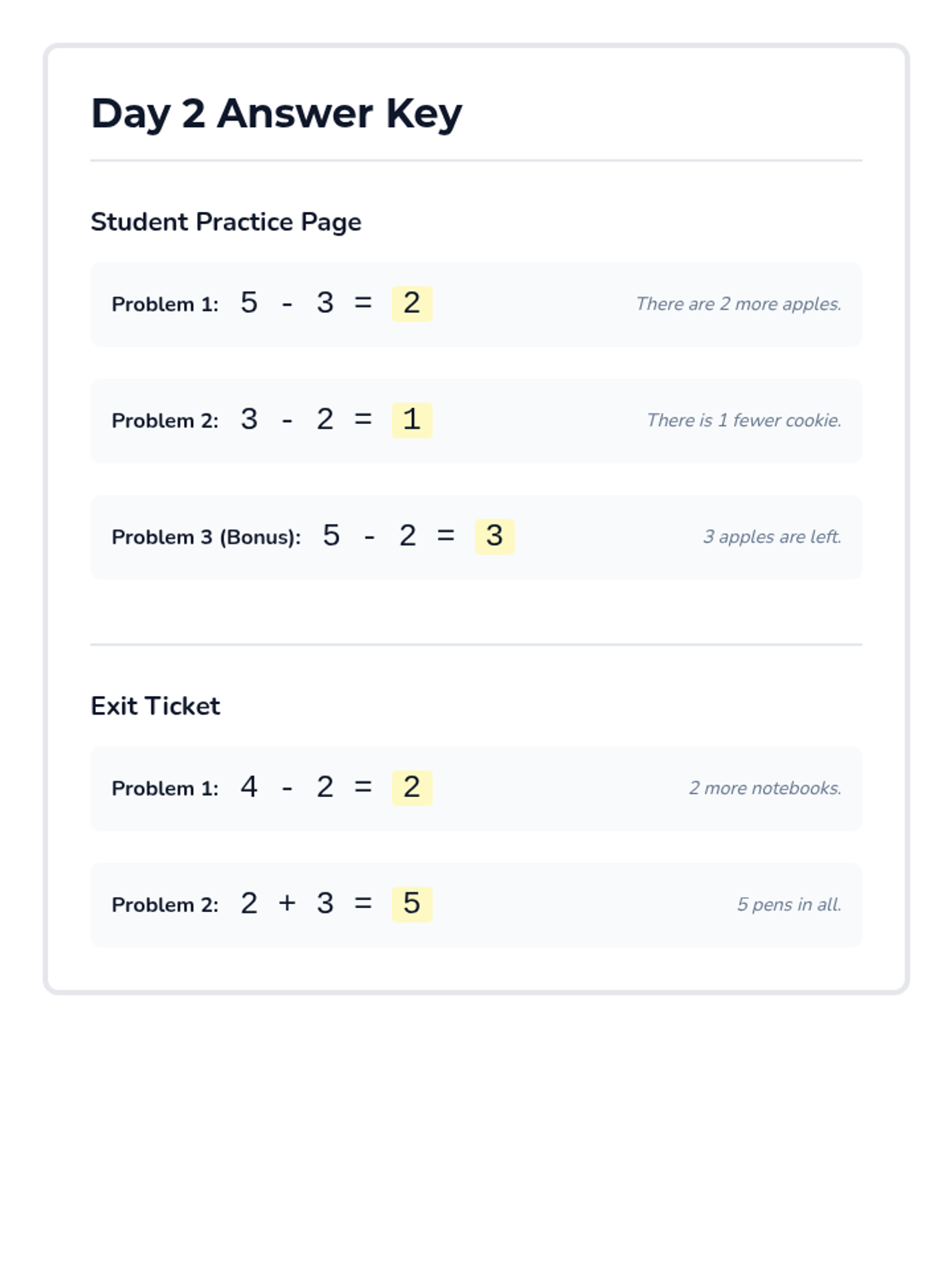Click the minus sign in the bonus problem equation

coord(370,538)
